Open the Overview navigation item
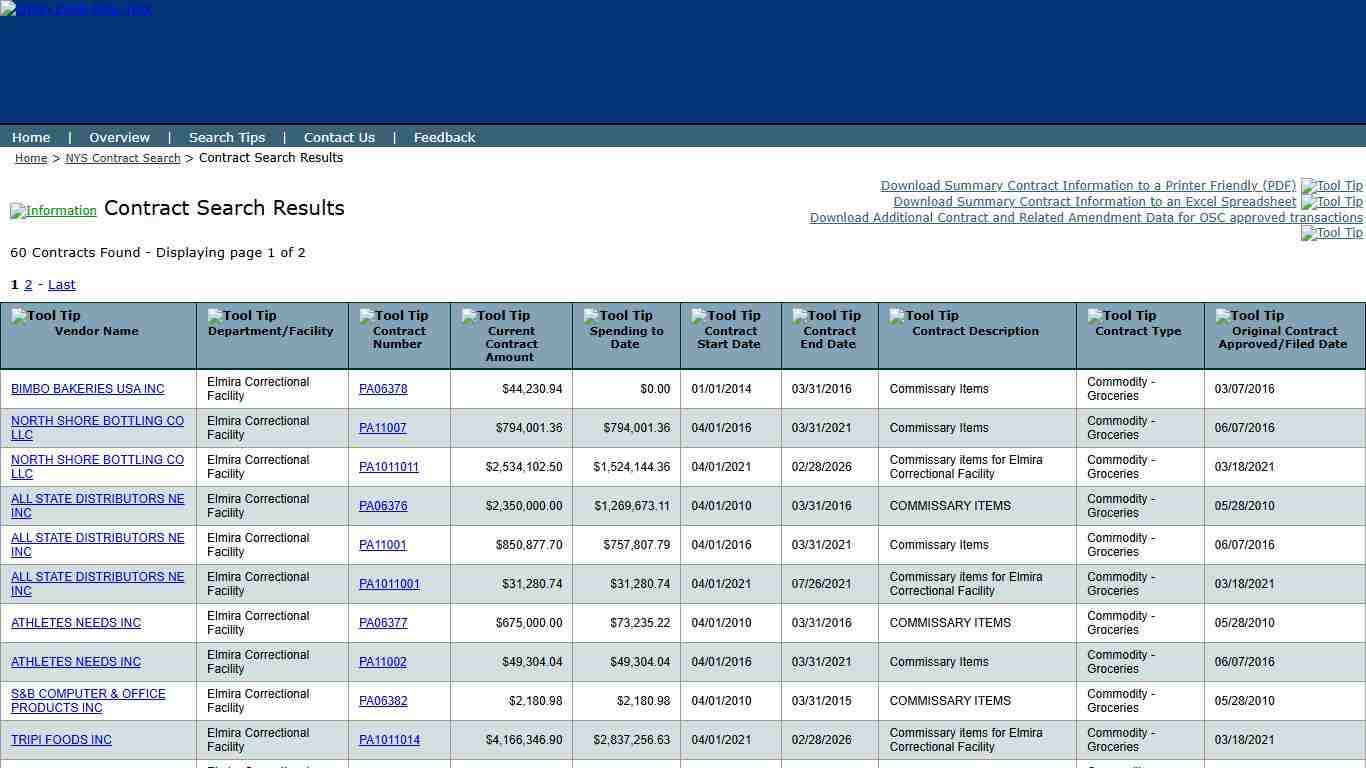Viewport: 1366px width, 768px height. (x=119, y=137)
